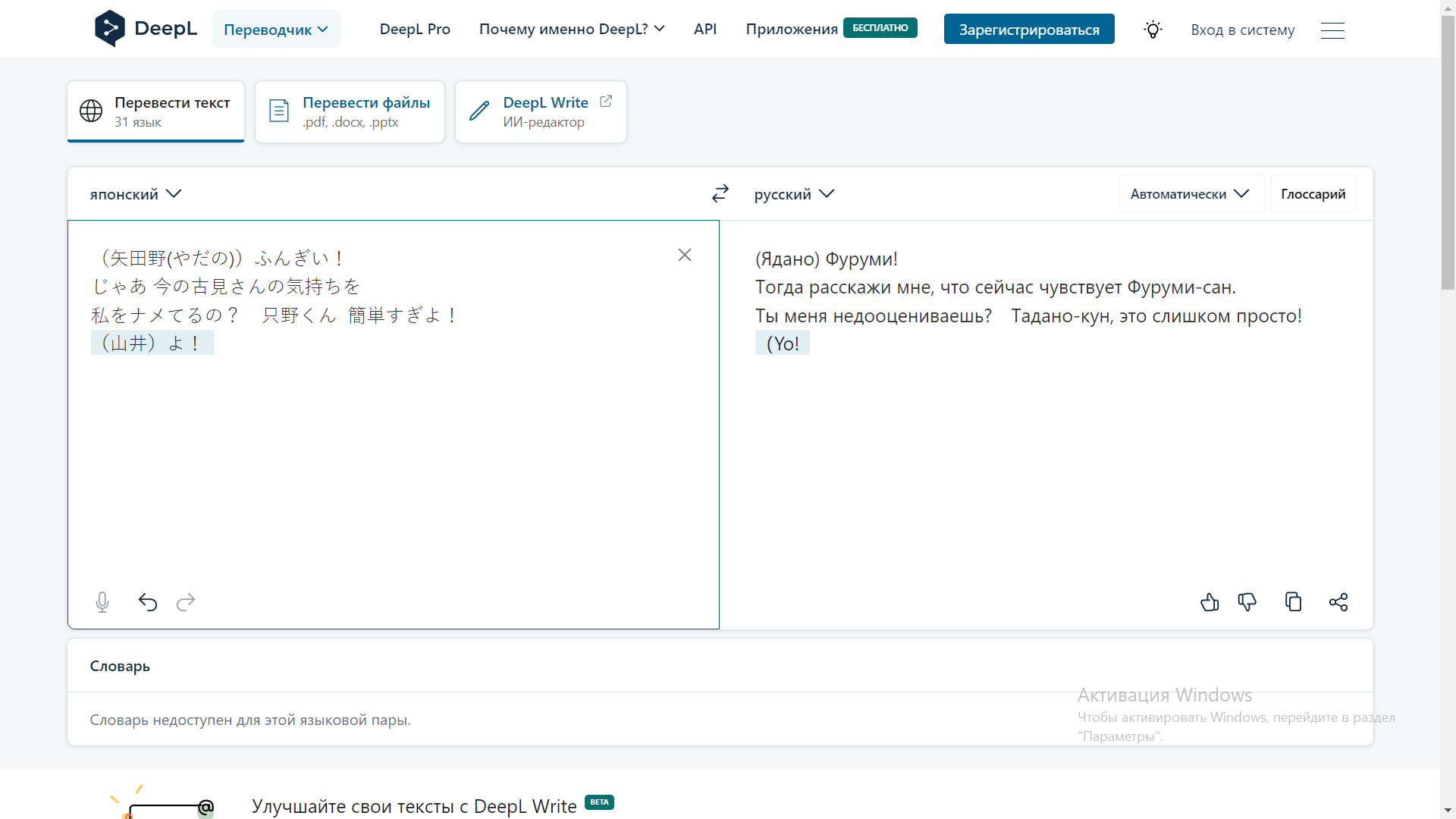
Task: Expand the русский target language dropdown
Action: pyautogui.click(x=794, y=194)
